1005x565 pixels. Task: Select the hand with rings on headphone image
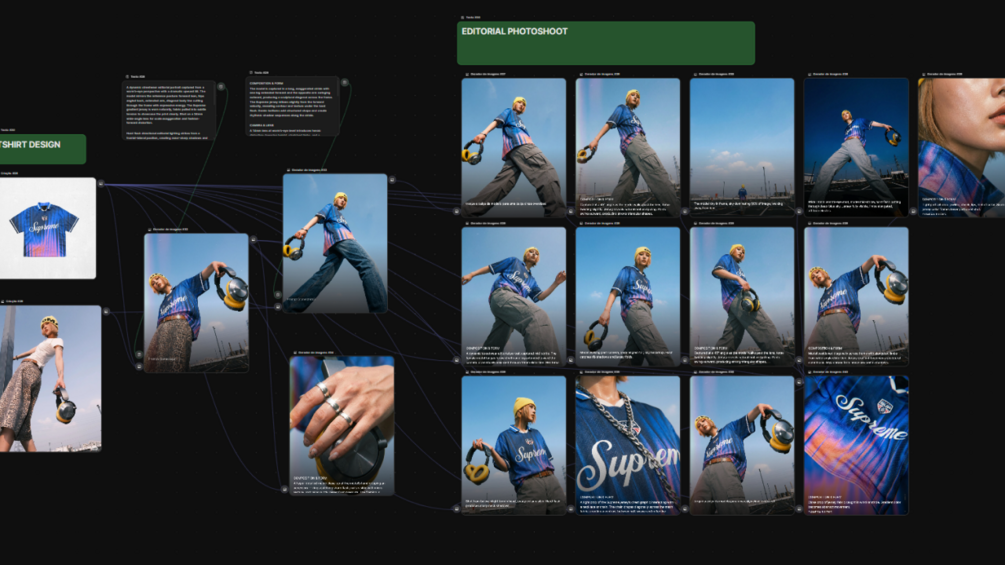342,425
